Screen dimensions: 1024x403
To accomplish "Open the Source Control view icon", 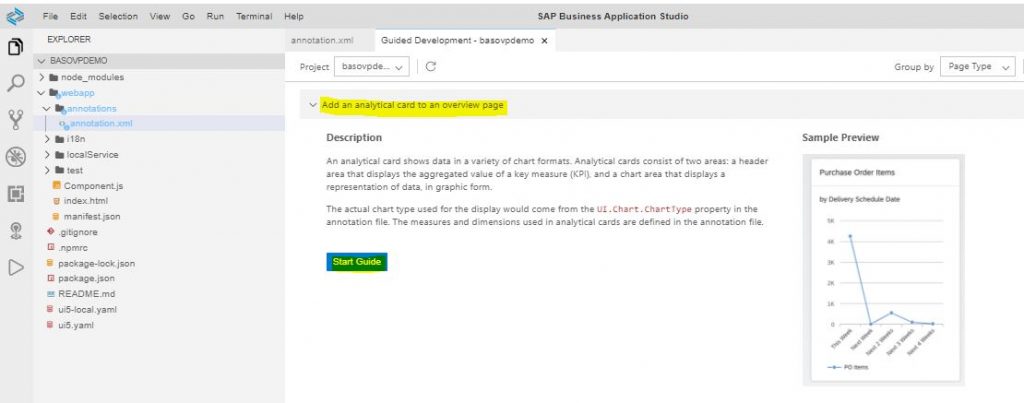I will [16, 120].
